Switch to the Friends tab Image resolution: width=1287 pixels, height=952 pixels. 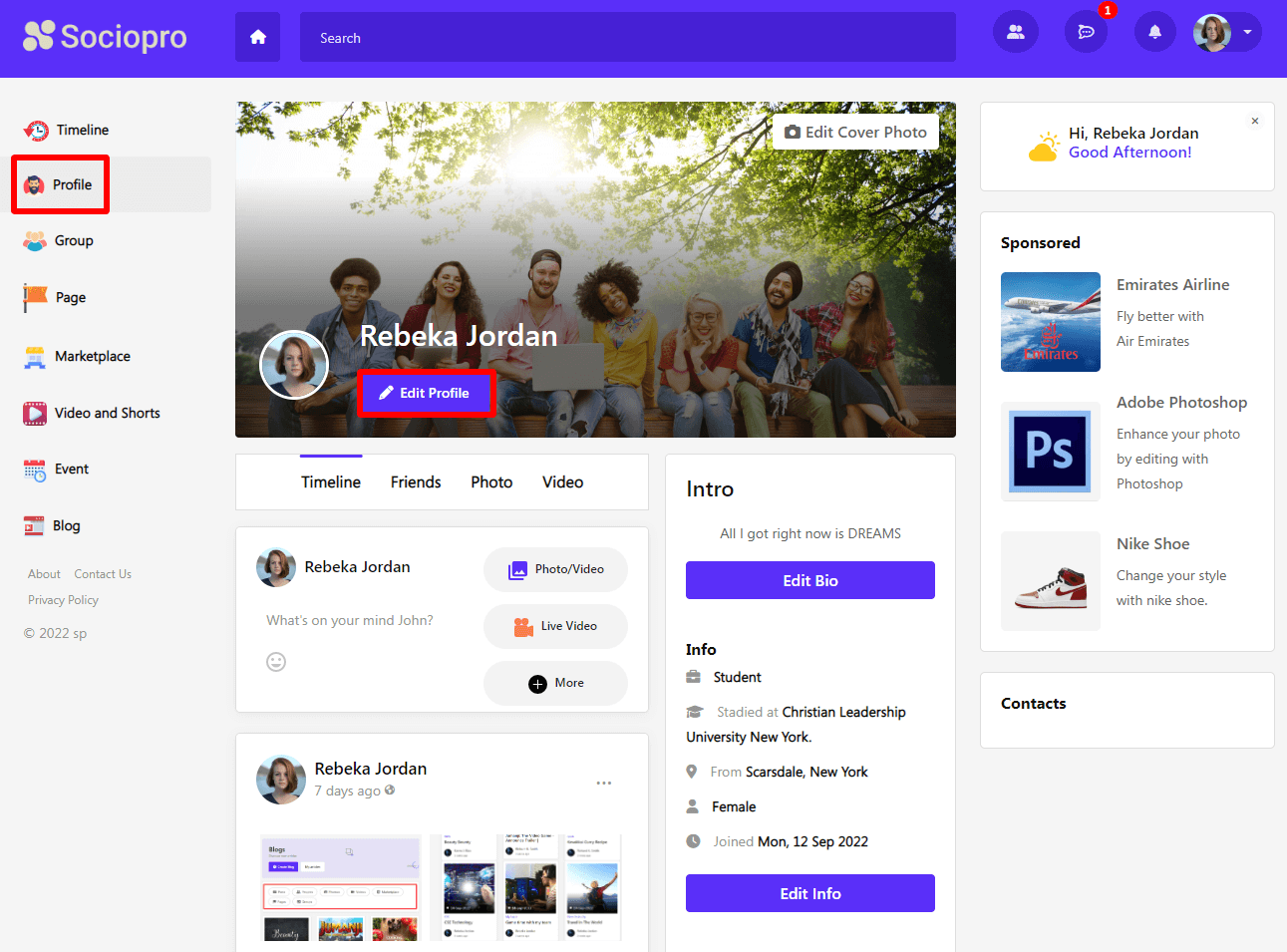[x=416, y=482]
